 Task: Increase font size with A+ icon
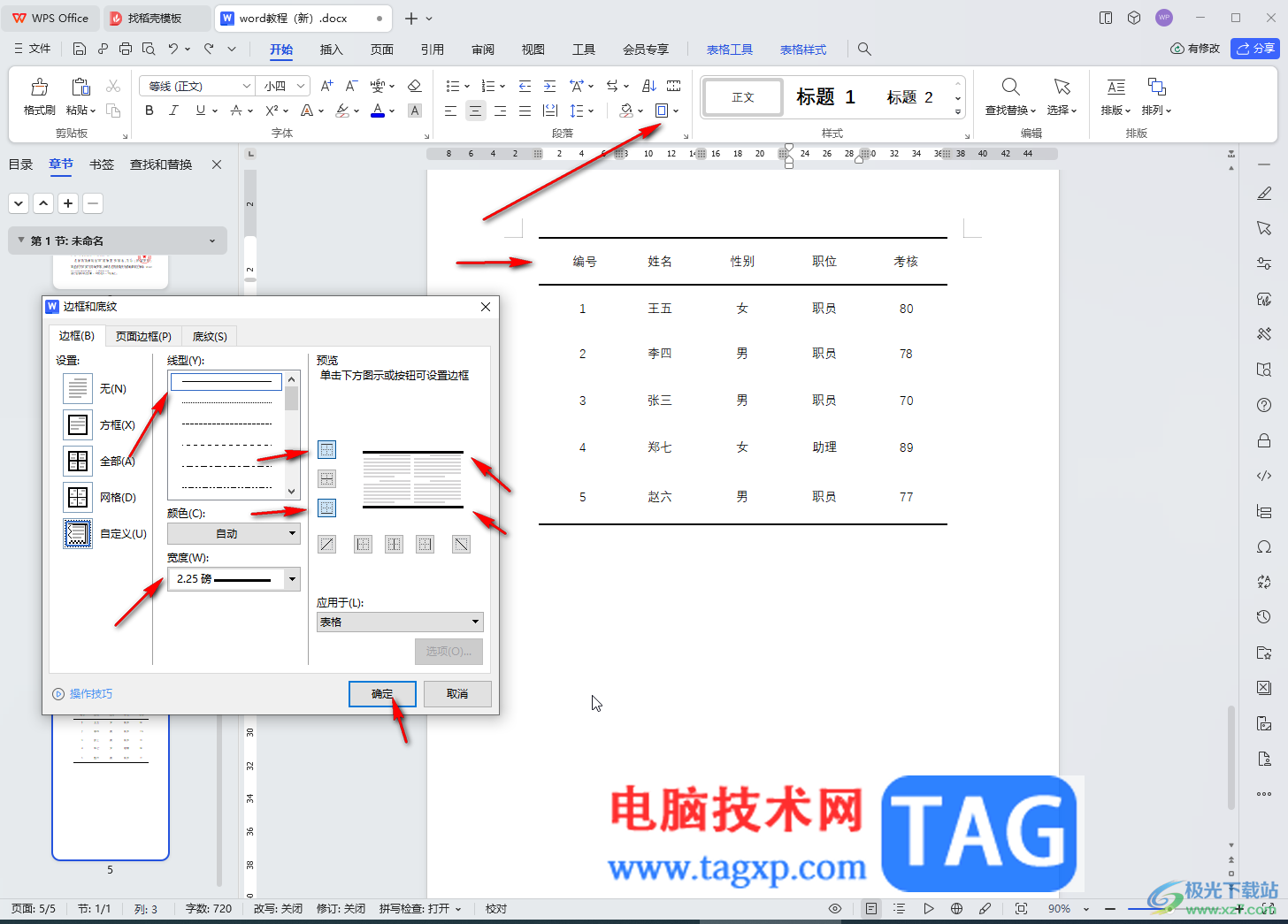(x=327, y=86)
